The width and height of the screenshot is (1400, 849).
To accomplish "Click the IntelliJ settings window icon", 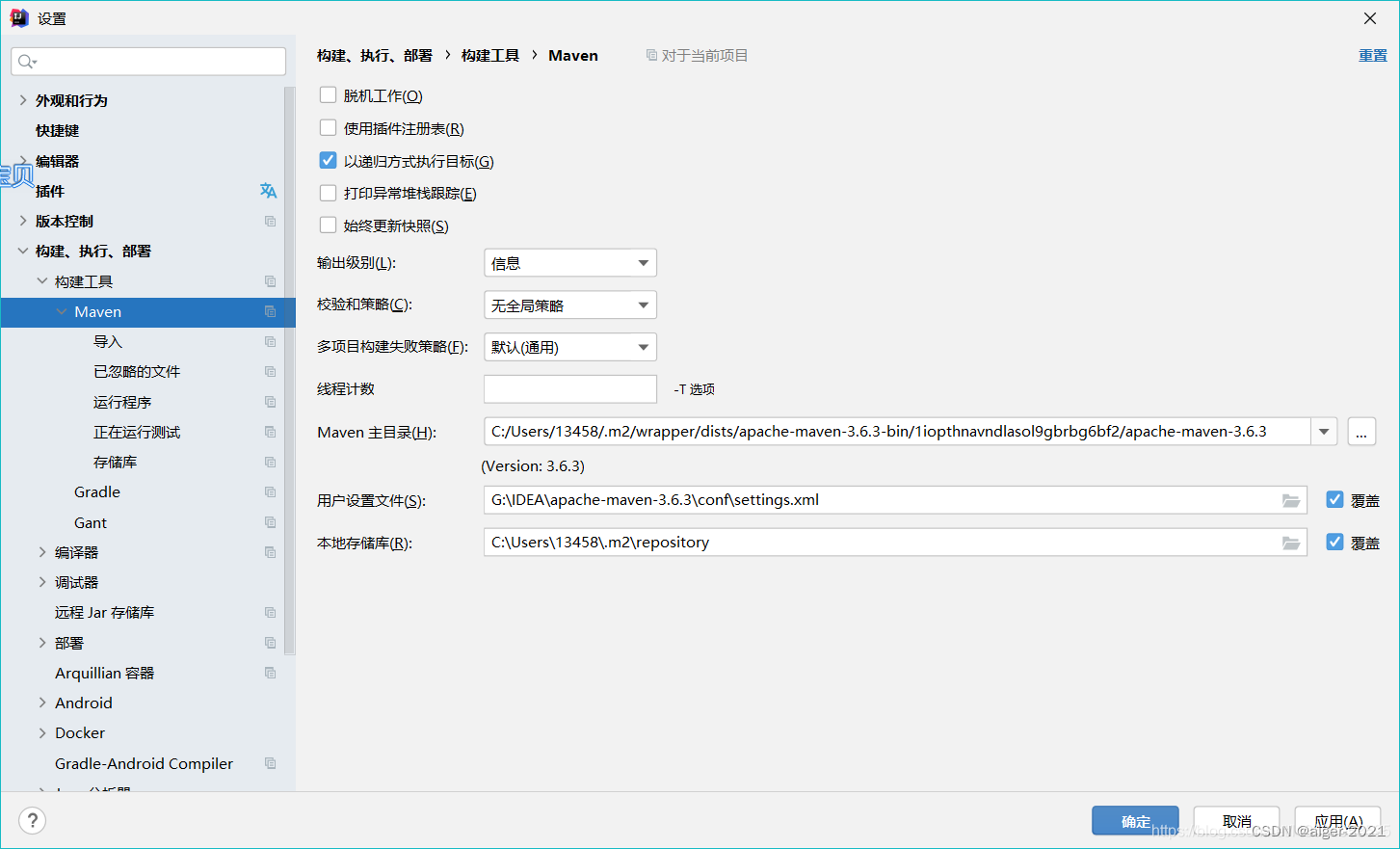I will pyautogui.click(x=19, y=17).
